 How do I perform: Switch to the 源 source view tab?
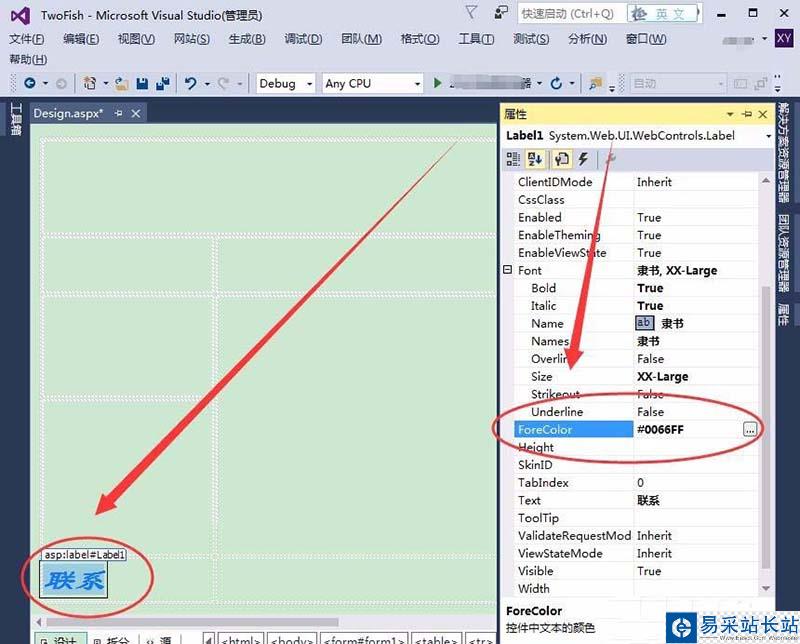coord(158,639)
